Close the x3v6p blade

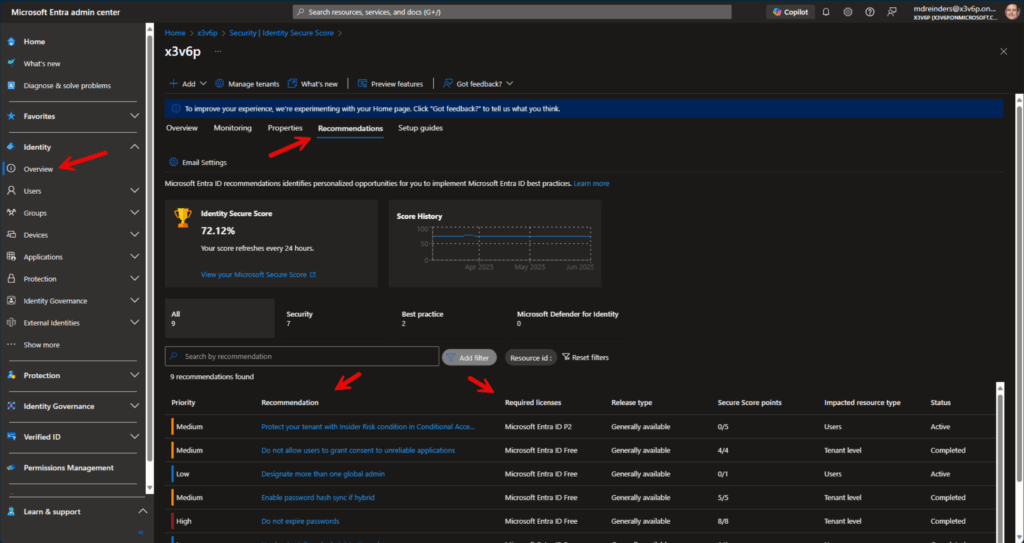pyautogui.click(x=1004, y=52)
